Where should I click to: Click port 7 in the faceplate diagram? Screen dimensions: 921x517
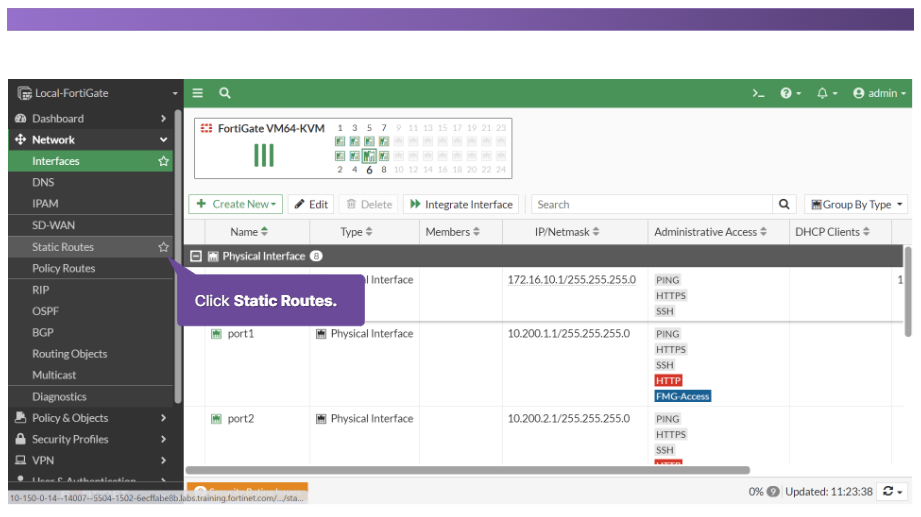384,141
